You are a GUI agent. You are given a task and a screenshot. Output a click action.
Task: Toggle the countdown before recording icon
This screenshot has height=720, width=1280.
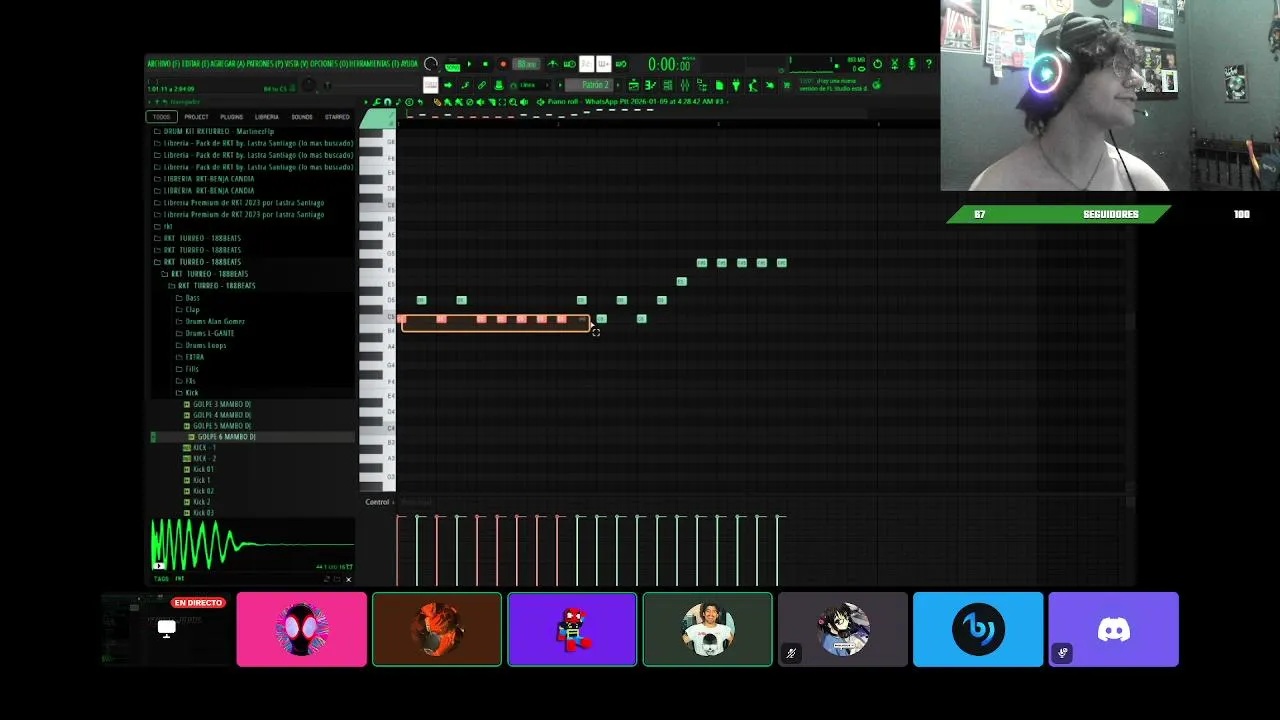pyautogui.click(x=586, y=64)
